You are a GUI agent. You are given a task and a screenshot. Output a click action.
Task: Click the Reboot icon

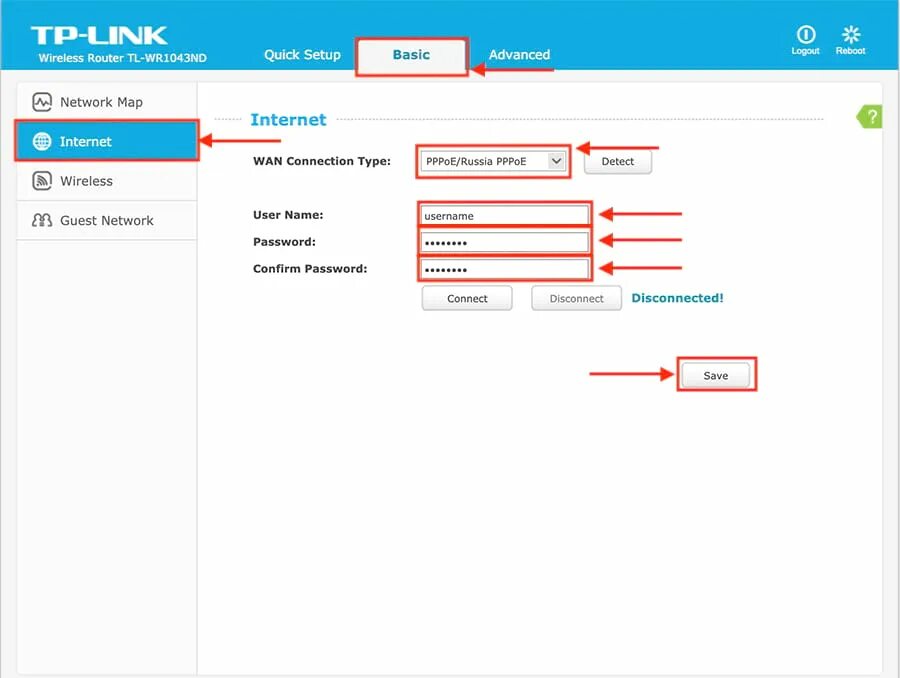(851, 34)
